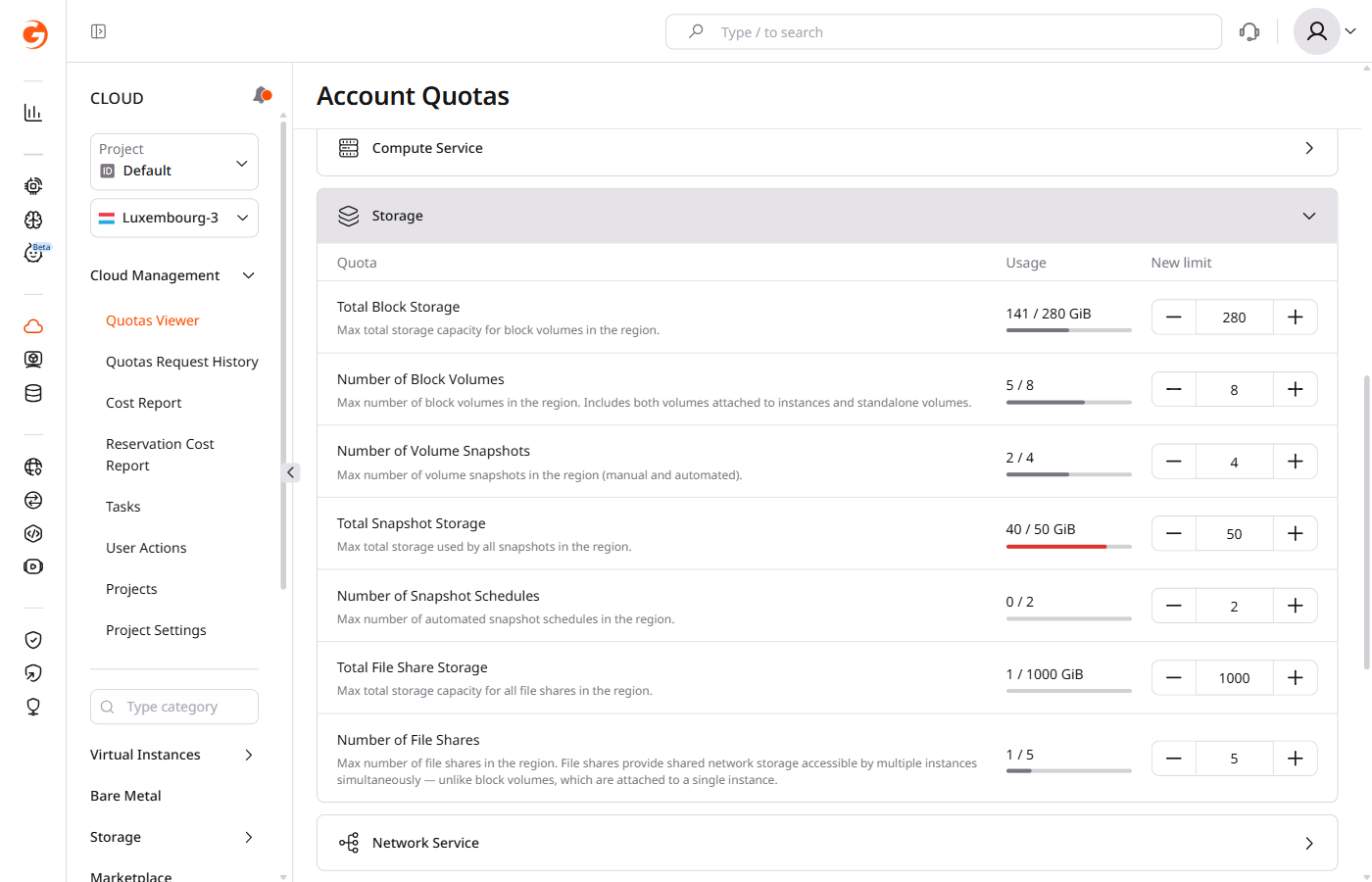Increase Number of File Shares limit

1295,759
